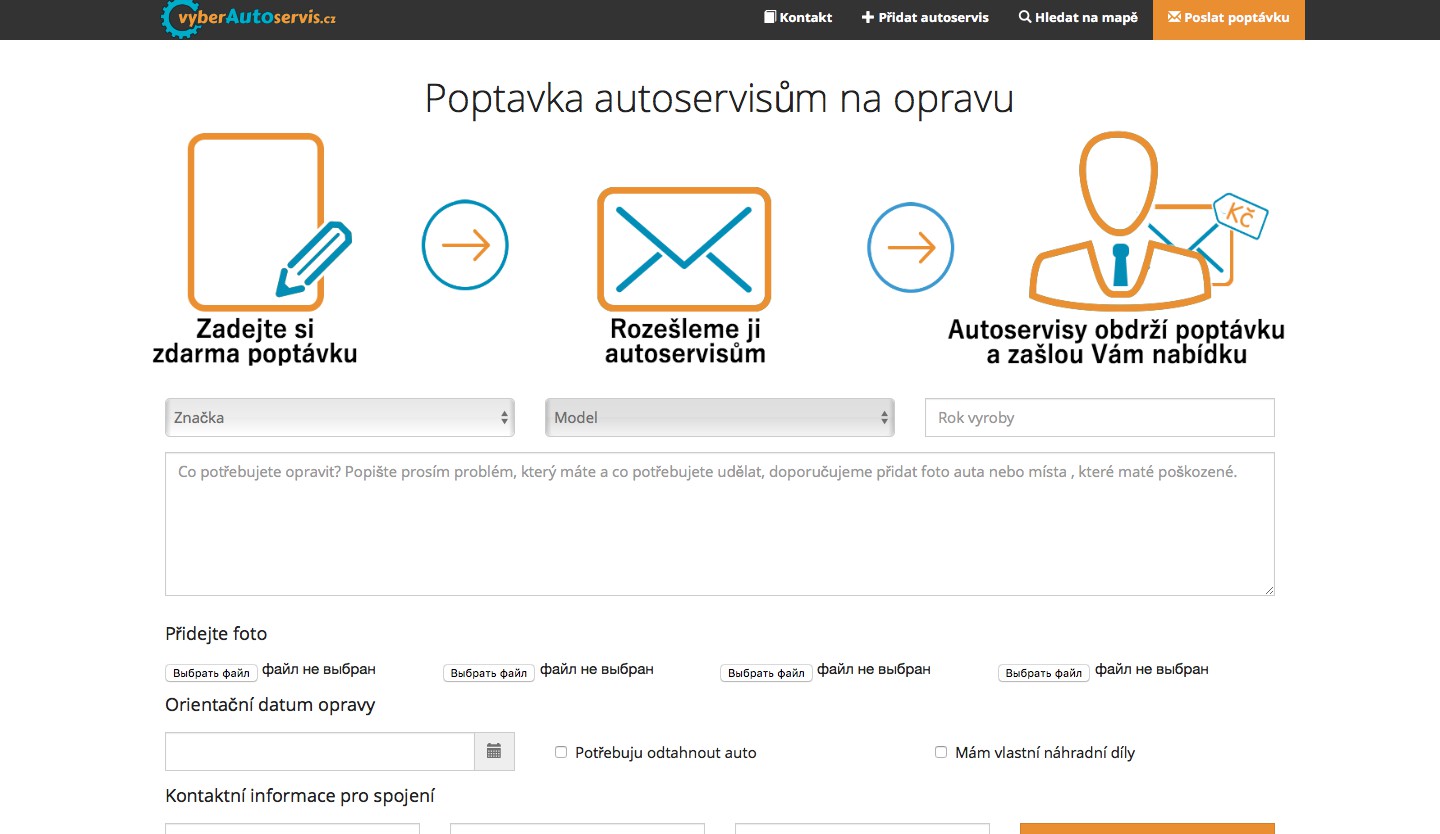This screenshot has width=1440, height=834.
Task: Click the Poptavka autoservisům na opravu heading
Action: (719, 99)
